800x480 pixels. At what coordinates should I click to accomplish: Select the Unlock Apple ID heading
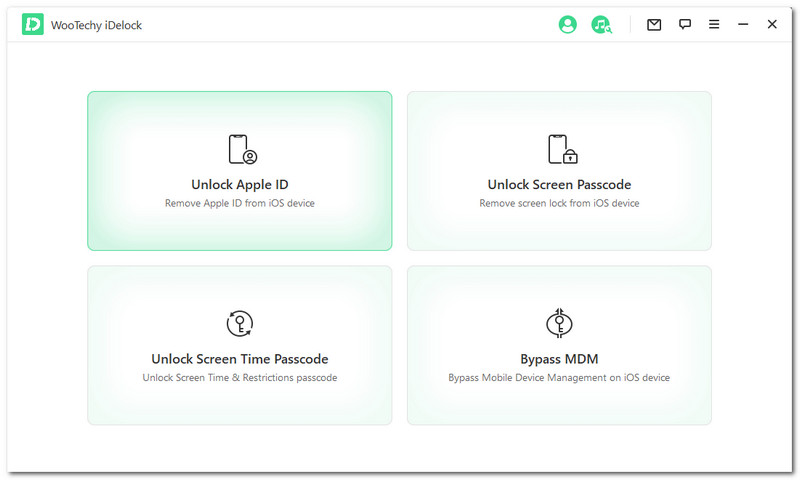pos(240,185)
